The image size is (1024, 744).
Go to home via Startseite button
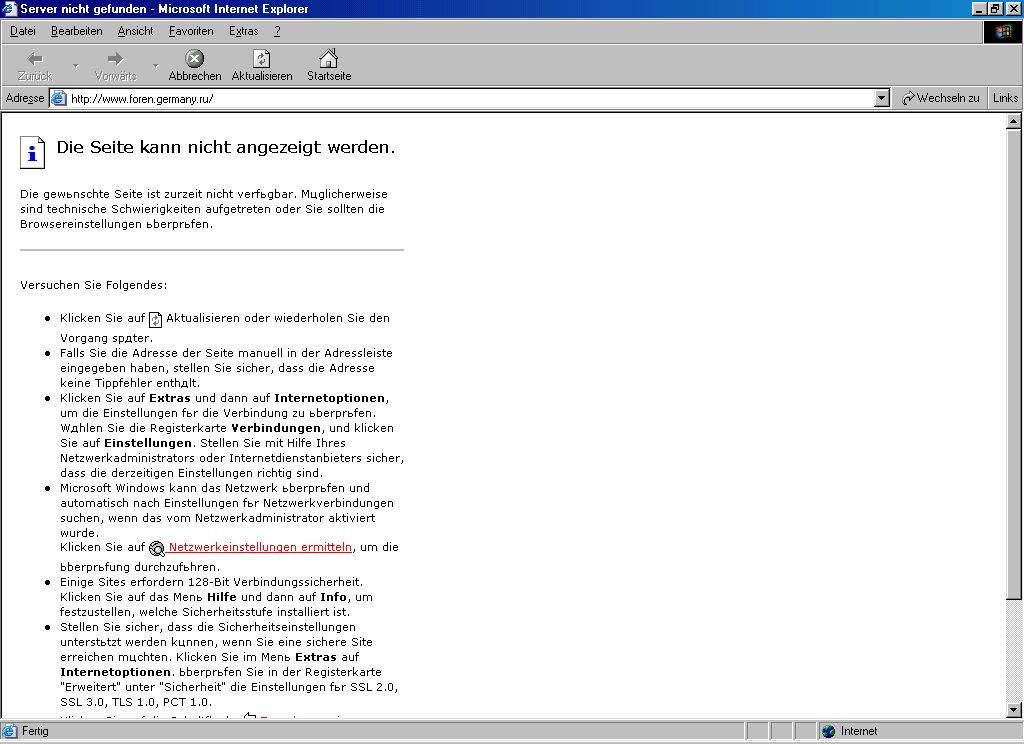point(328,66)
